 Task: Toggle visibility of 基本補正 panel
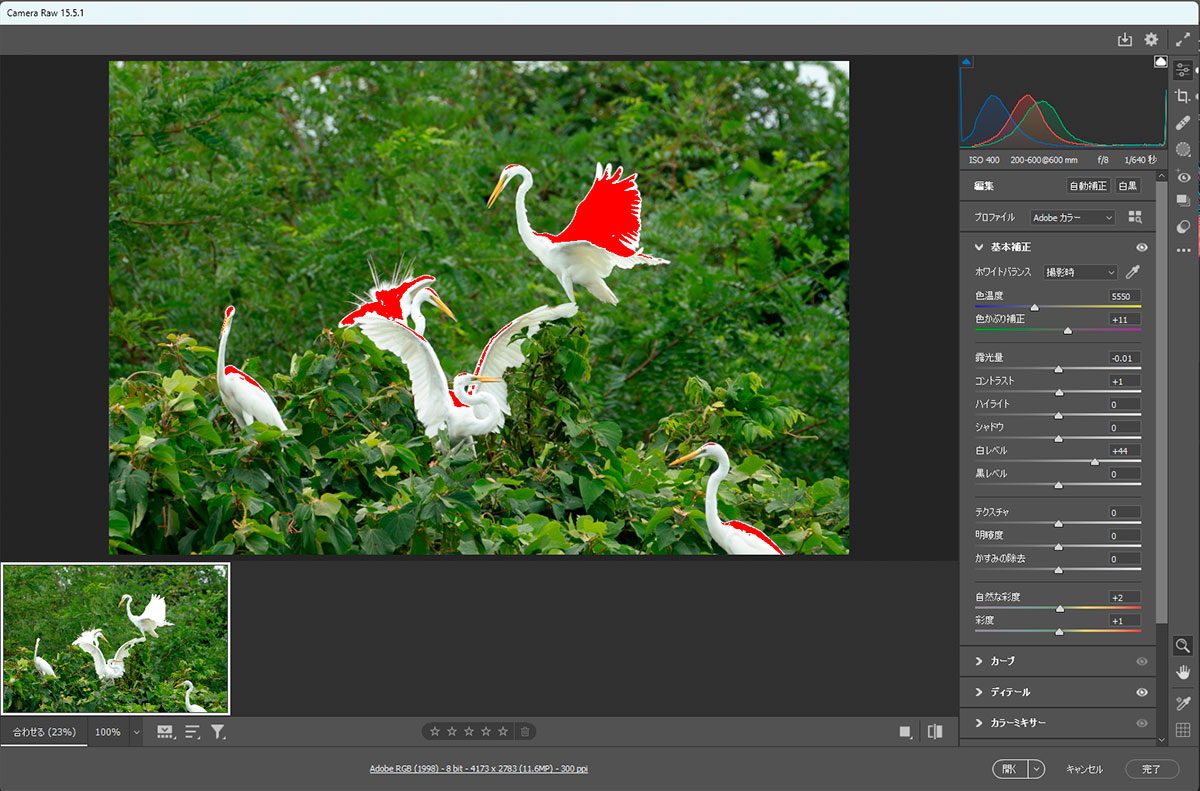coord(1142,247)
